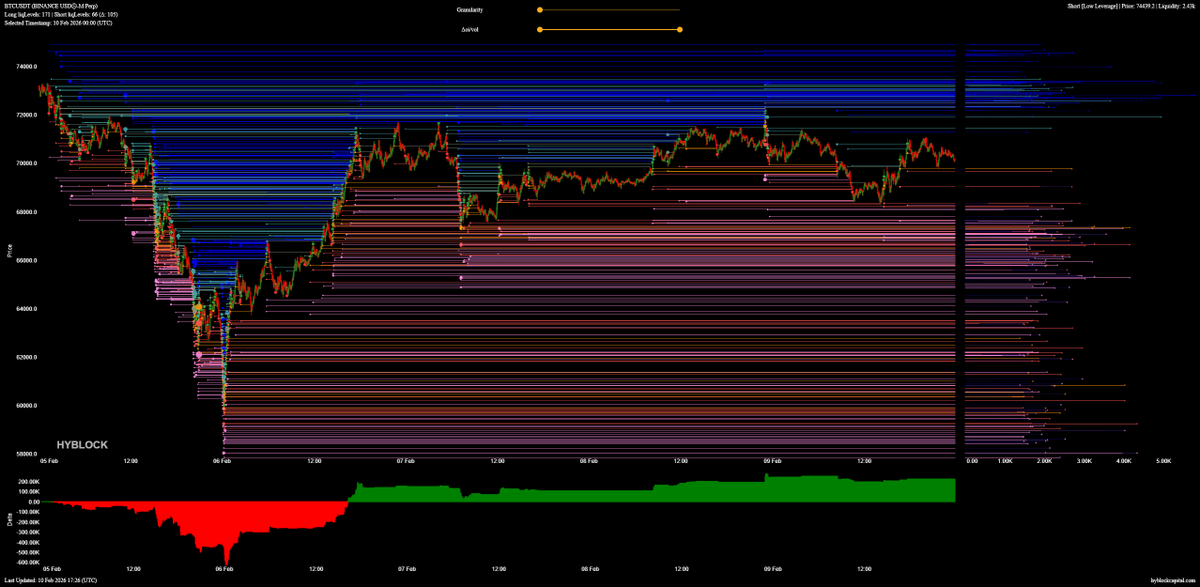
Task: Click the -300.00K delta axis label
Action: coord(26,532)
